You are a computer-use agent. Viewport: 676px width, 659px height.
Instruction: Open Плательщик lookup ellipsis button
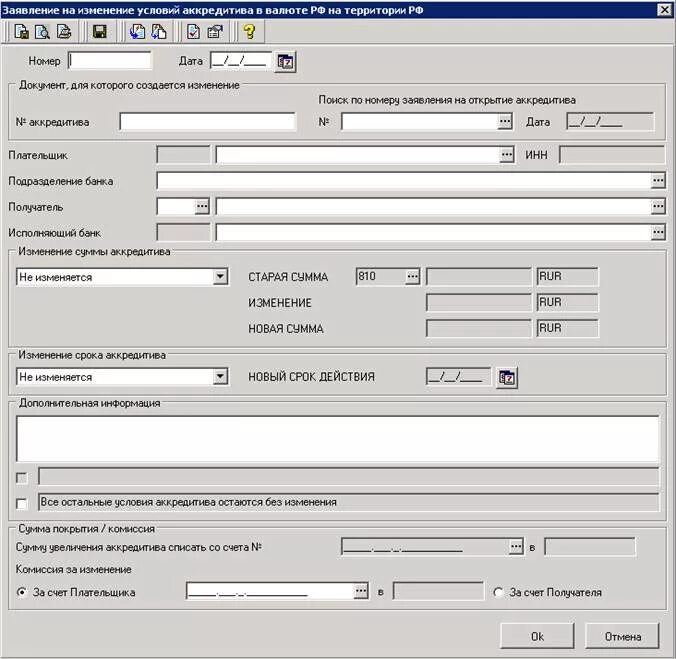[x=507, y=154]
